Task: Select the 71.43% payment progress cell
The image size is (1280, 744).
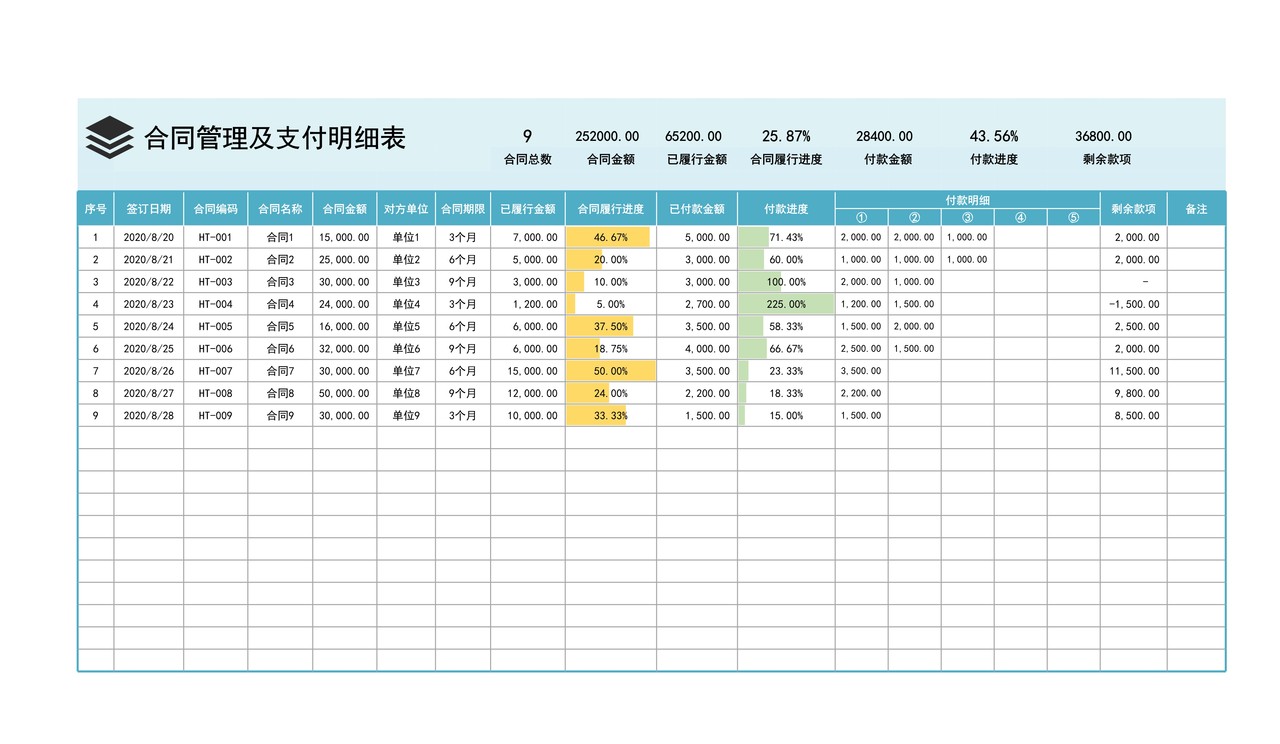Action: (x=786, y=237)
